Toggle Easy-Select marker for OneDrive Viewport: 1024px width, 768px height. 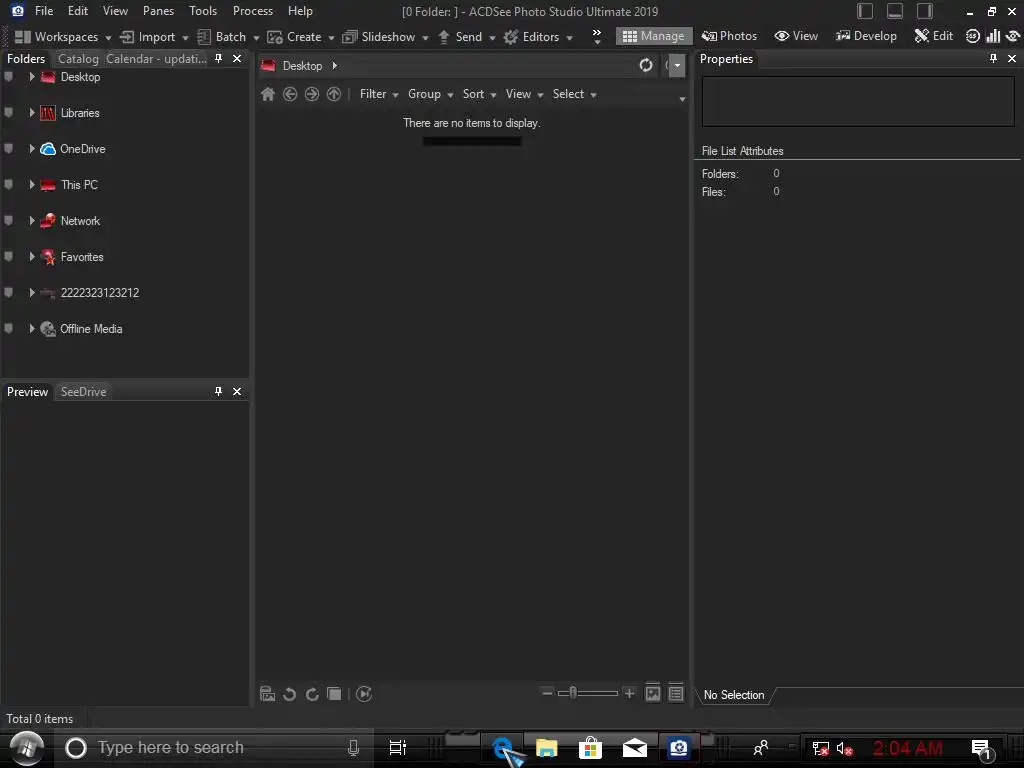click(x=8, y=148)
